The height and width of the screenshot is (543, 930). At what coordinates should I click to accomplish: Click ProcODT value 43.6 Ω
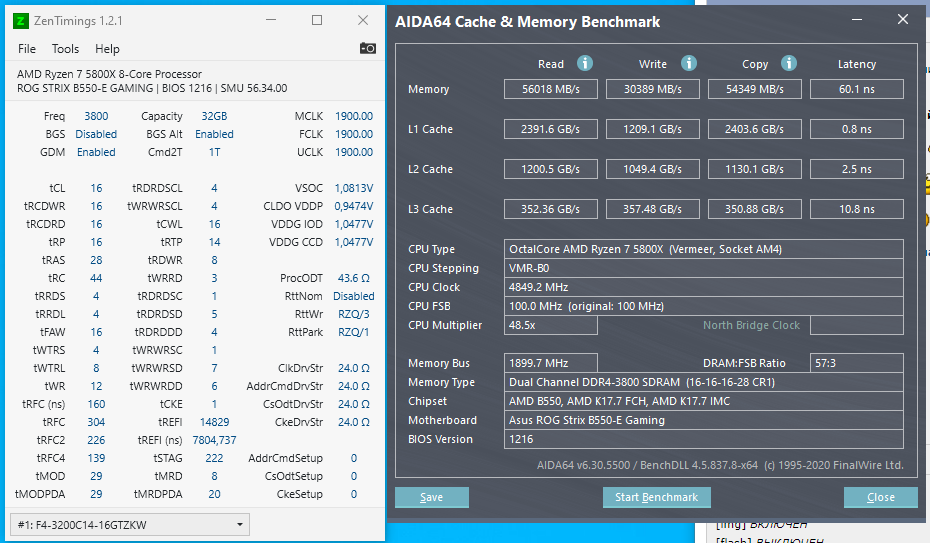point(354,278)
